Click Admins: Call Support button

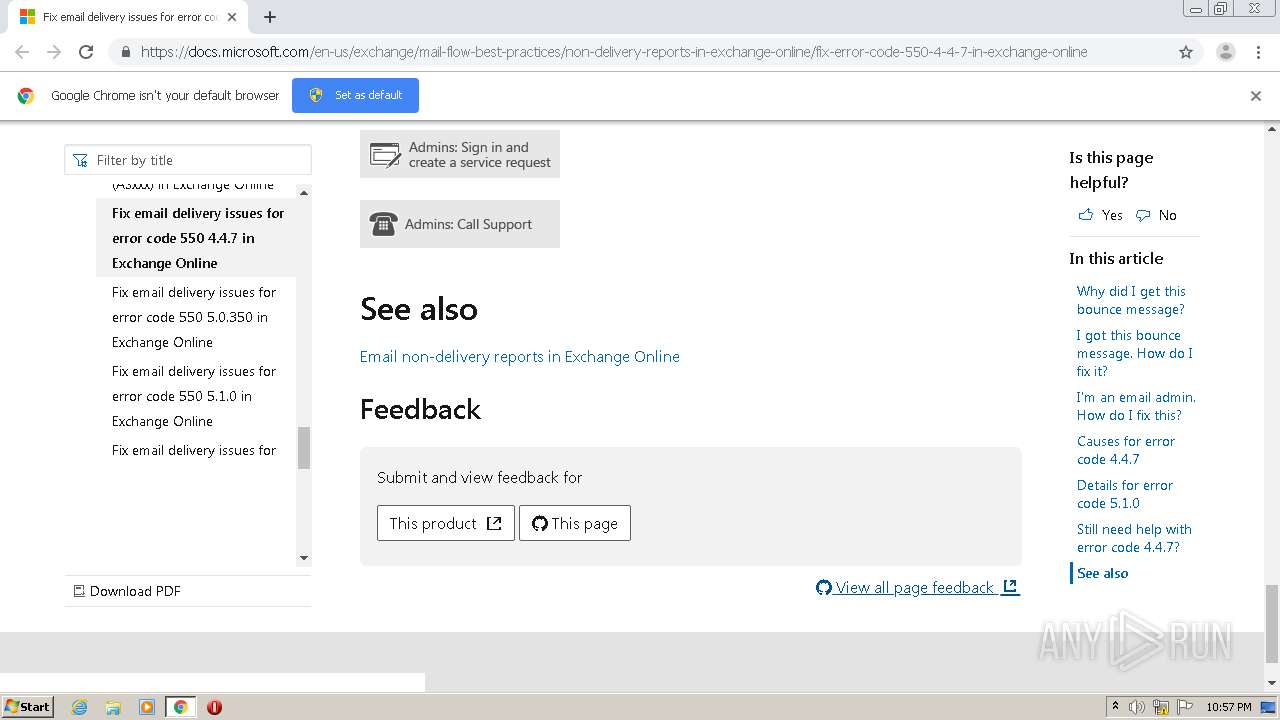click(x=460, y=224)
